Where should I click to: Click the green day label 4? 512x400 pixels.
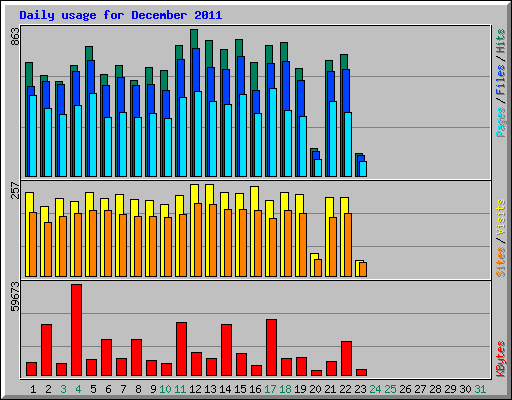(78, 389)
